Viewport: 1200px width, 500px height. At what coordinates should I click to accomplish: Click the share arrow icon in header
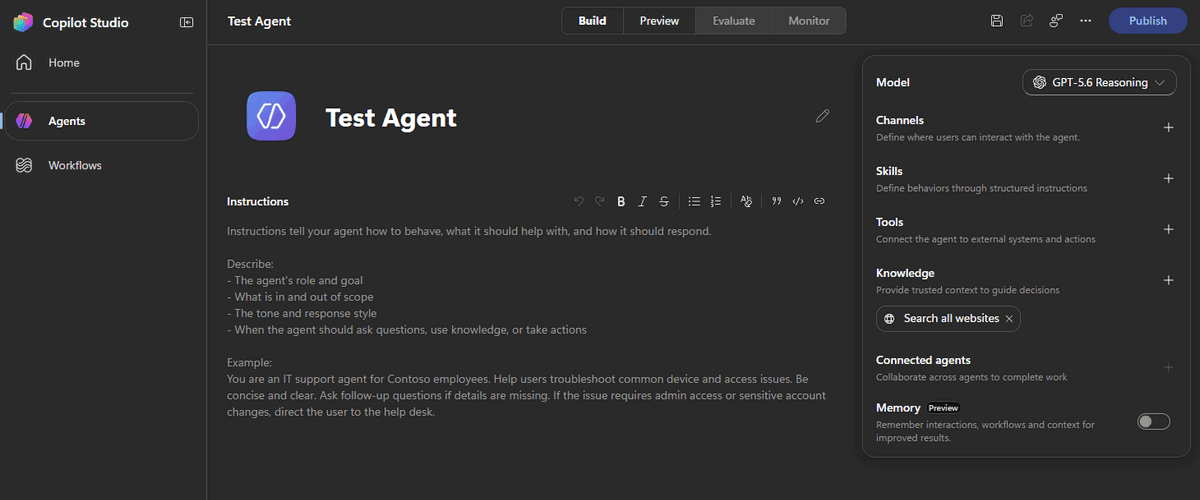coord(1026,21)
